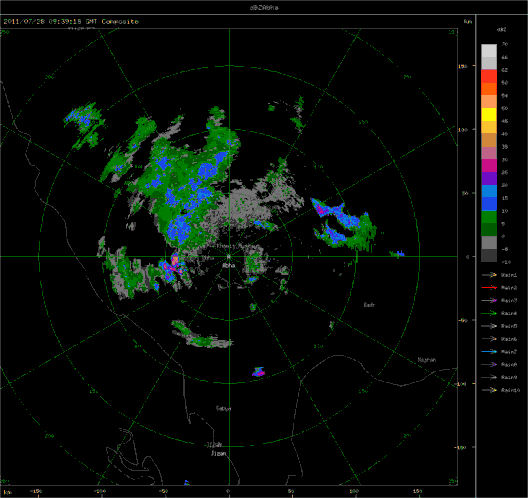
Task: Select the magenta-tipped Radar3 arrow
Action: (x=489, y=300)
